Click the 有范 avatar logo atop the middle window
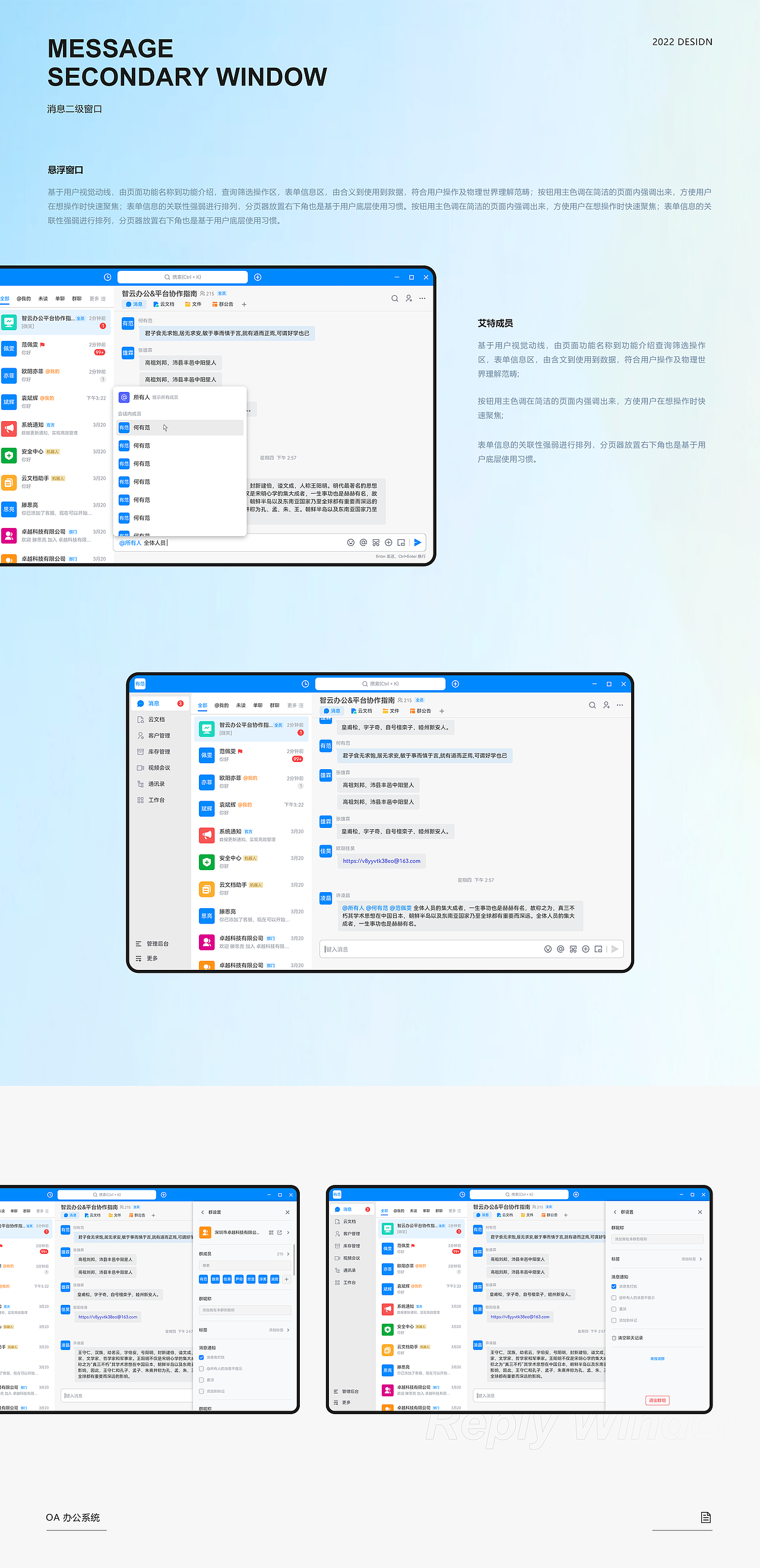 (140, 684)
